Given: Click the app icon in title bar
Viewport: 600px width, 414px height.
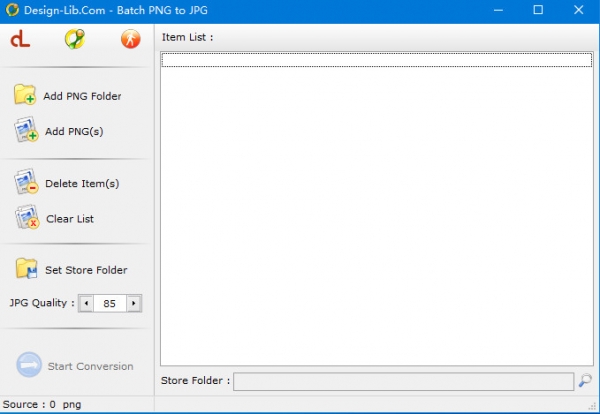Looking at the screenshot, I should pos(12,10).
